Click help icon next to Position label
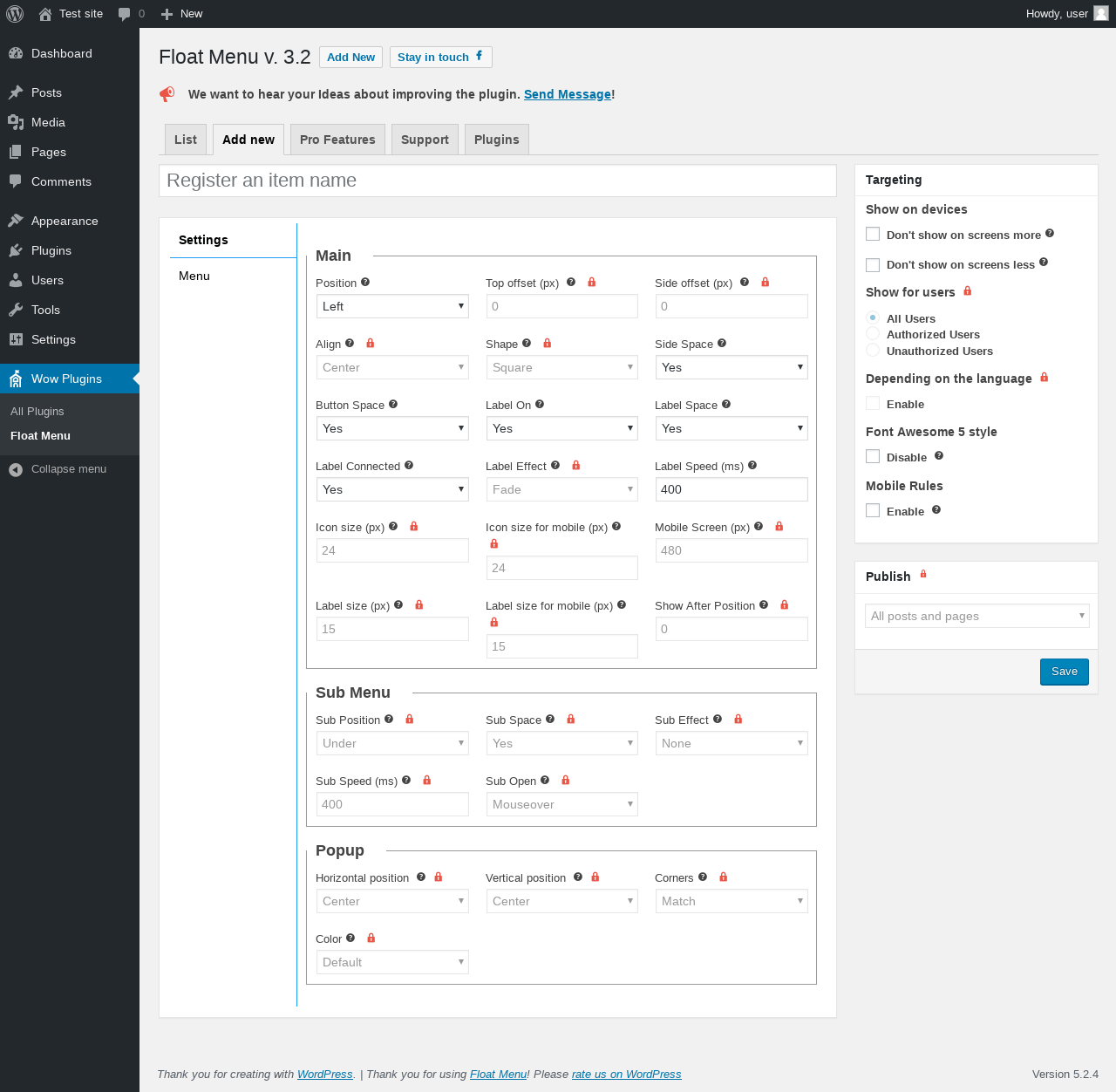This screenshot has height=1092, width=1116. coord(365,282)
